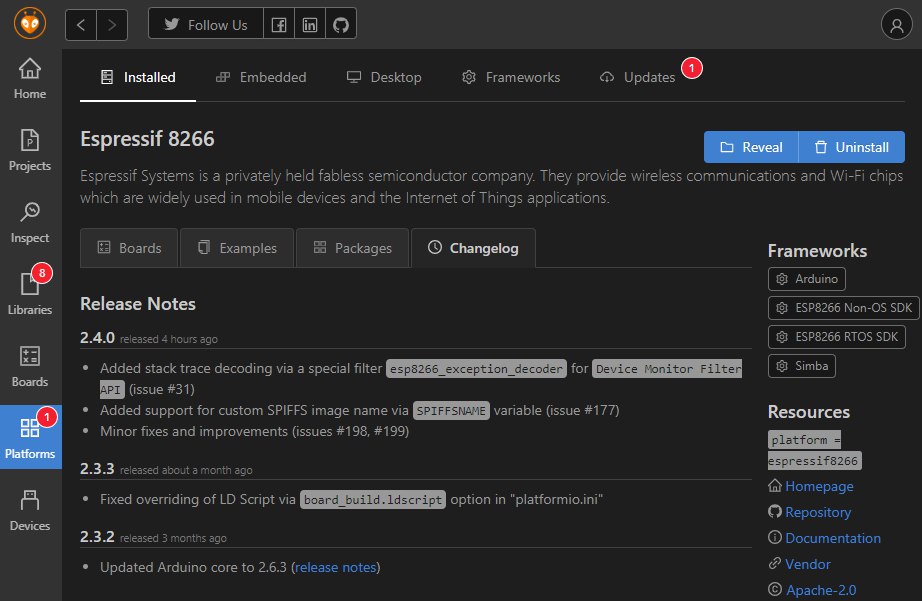Switch to the Desktop tab
Viewport: 922px width, 601px height.
384,78
